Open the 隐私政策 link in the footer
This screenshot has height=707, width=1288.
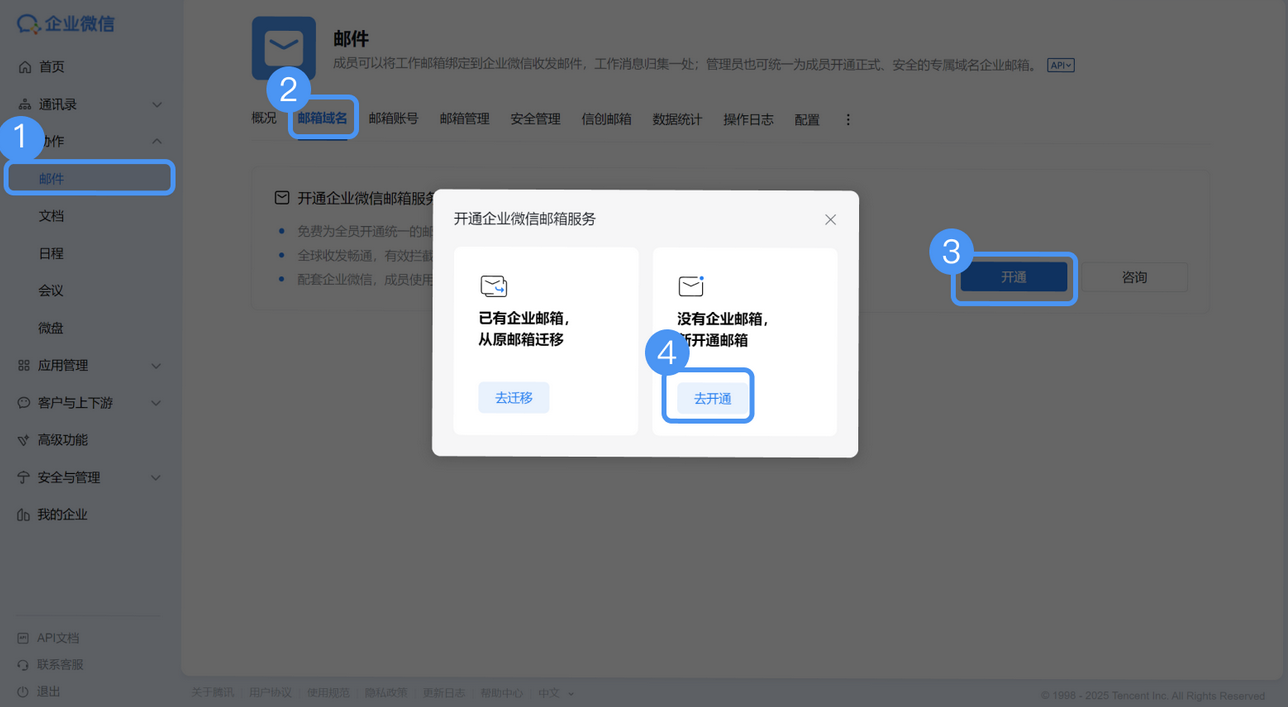[386, 691]
